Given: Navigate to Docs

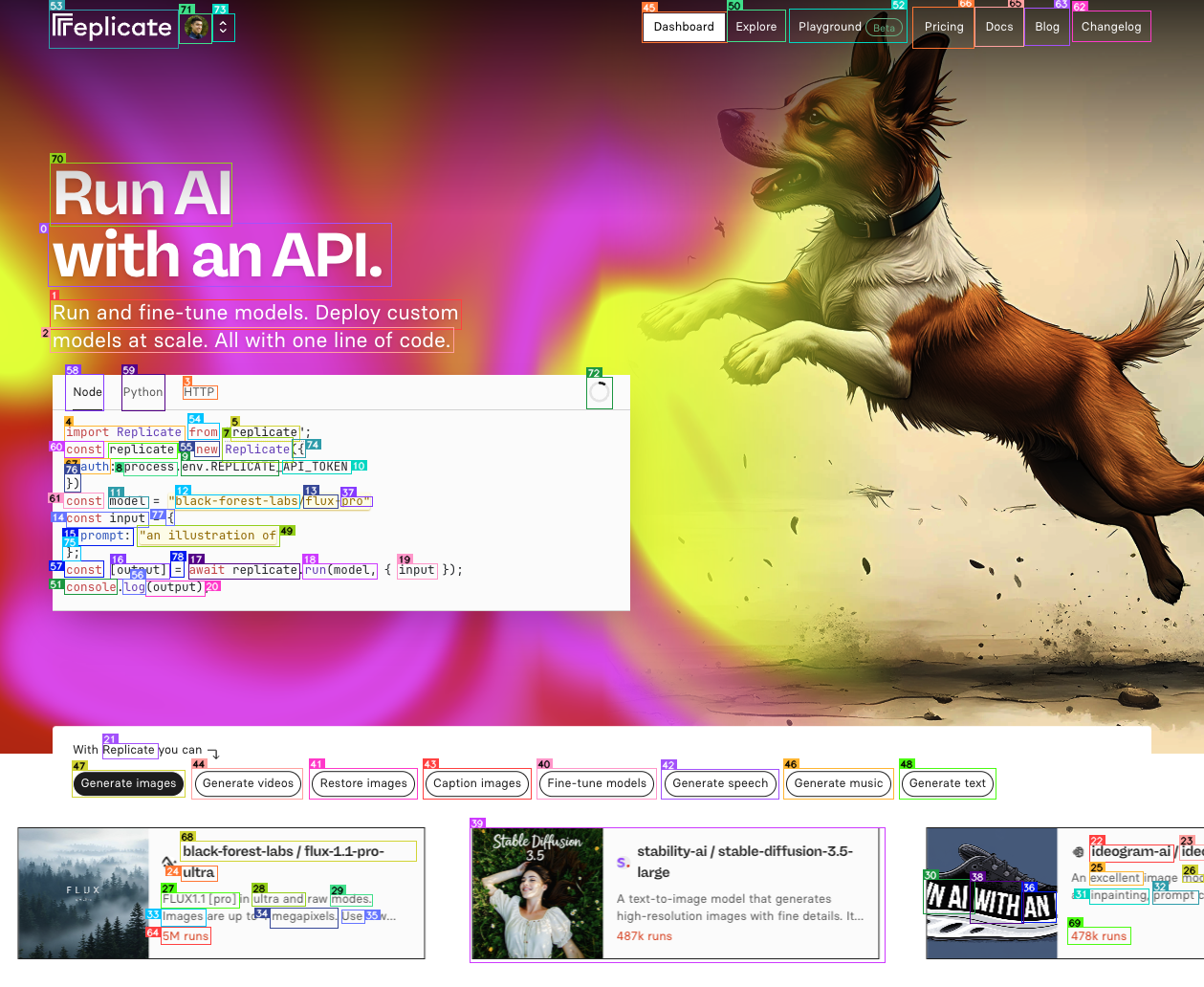Looking at the screenshot, I should [998, 27].
